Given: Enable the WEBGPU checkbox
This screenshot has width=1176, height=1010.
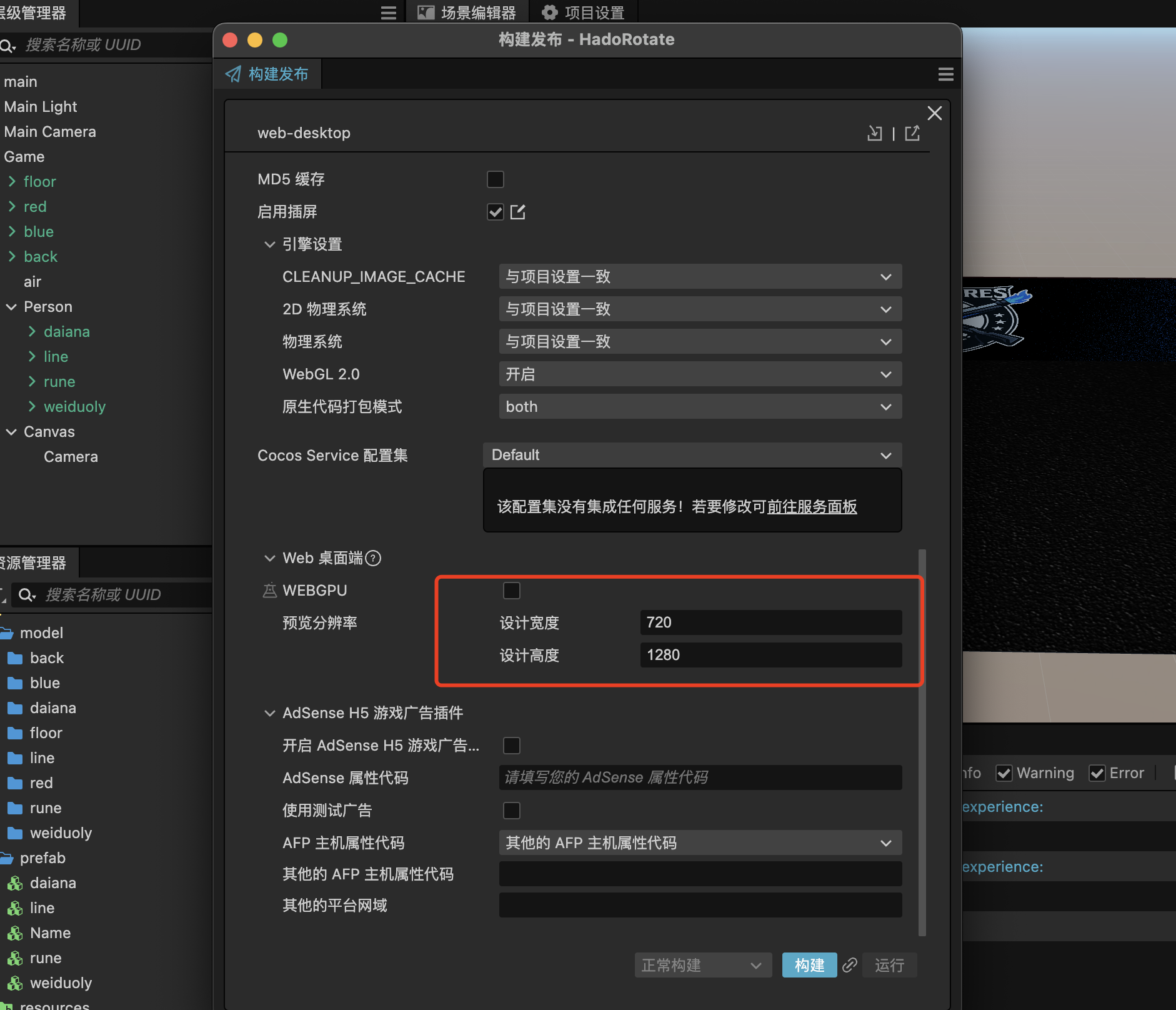Looking at the screenshot, I should coord(512,591).
